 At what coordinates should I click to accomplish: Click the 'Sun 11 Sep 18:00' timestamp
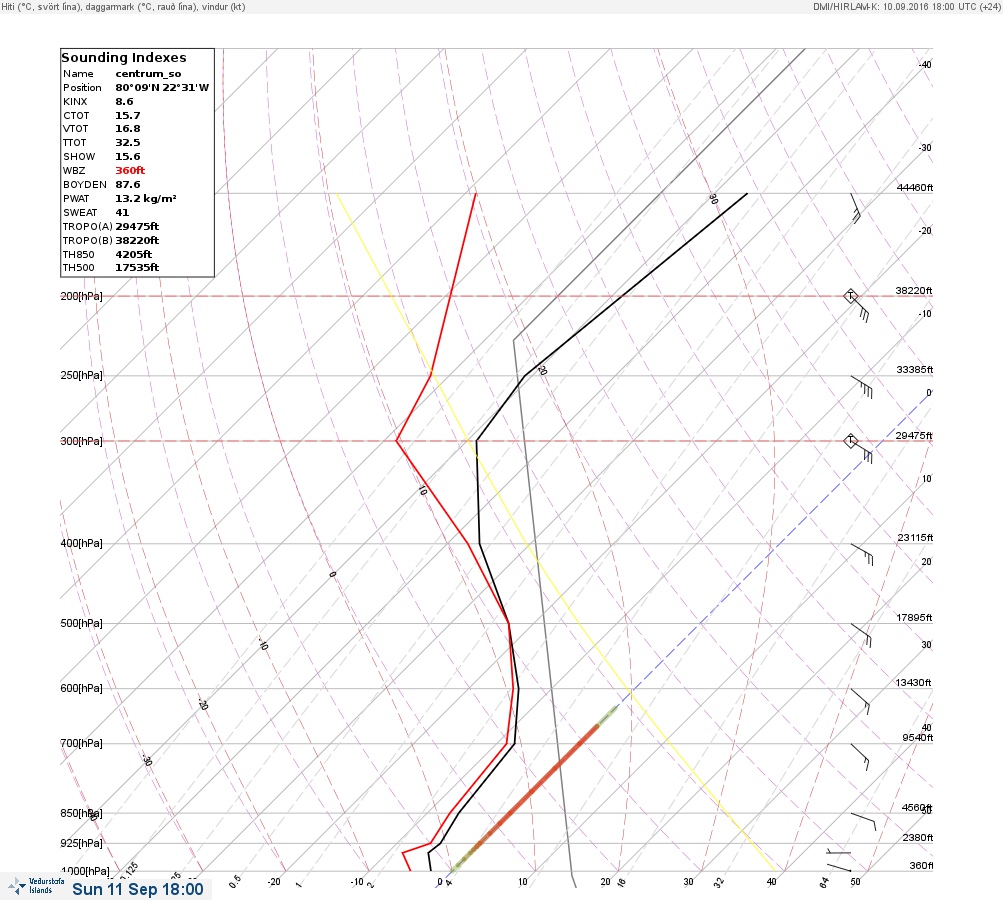(x=138, y=889)
